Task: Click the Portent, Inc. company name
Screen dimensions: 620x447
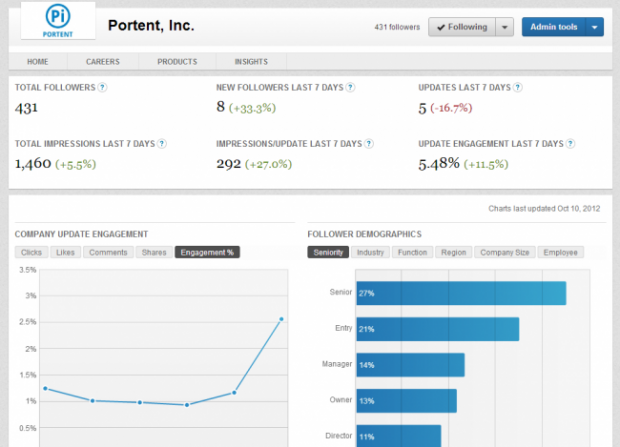Action: tap(151, 26)
